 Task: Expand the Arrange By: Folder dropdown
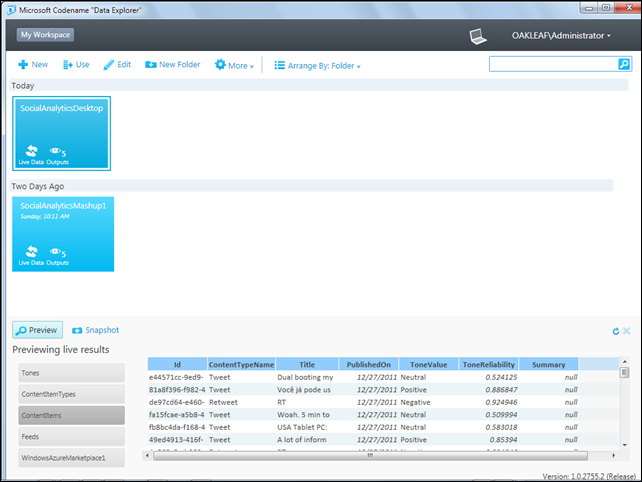(x=317, y=65)
